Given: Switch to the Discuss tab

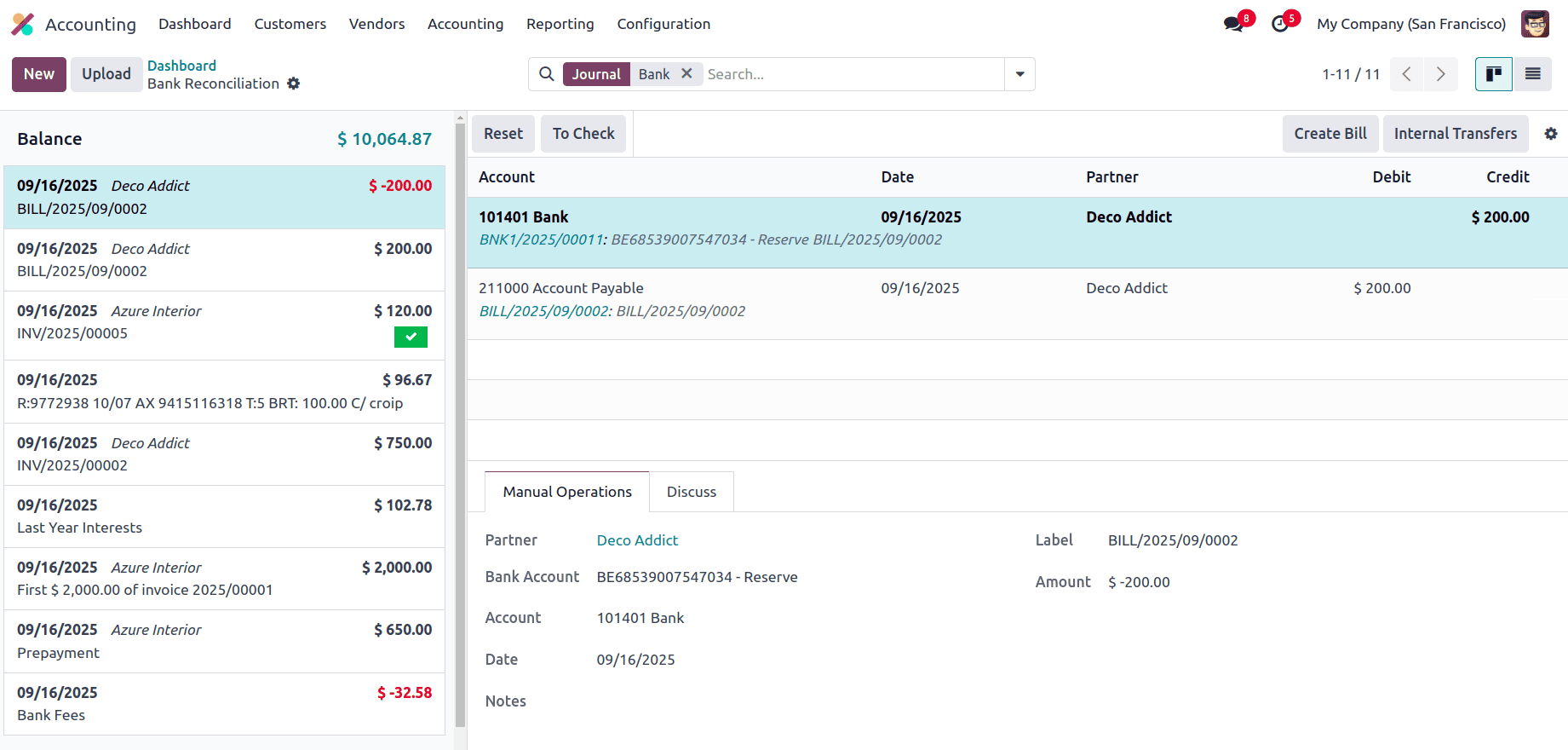Looking at the screenshot, I should [x=692, y=492].
